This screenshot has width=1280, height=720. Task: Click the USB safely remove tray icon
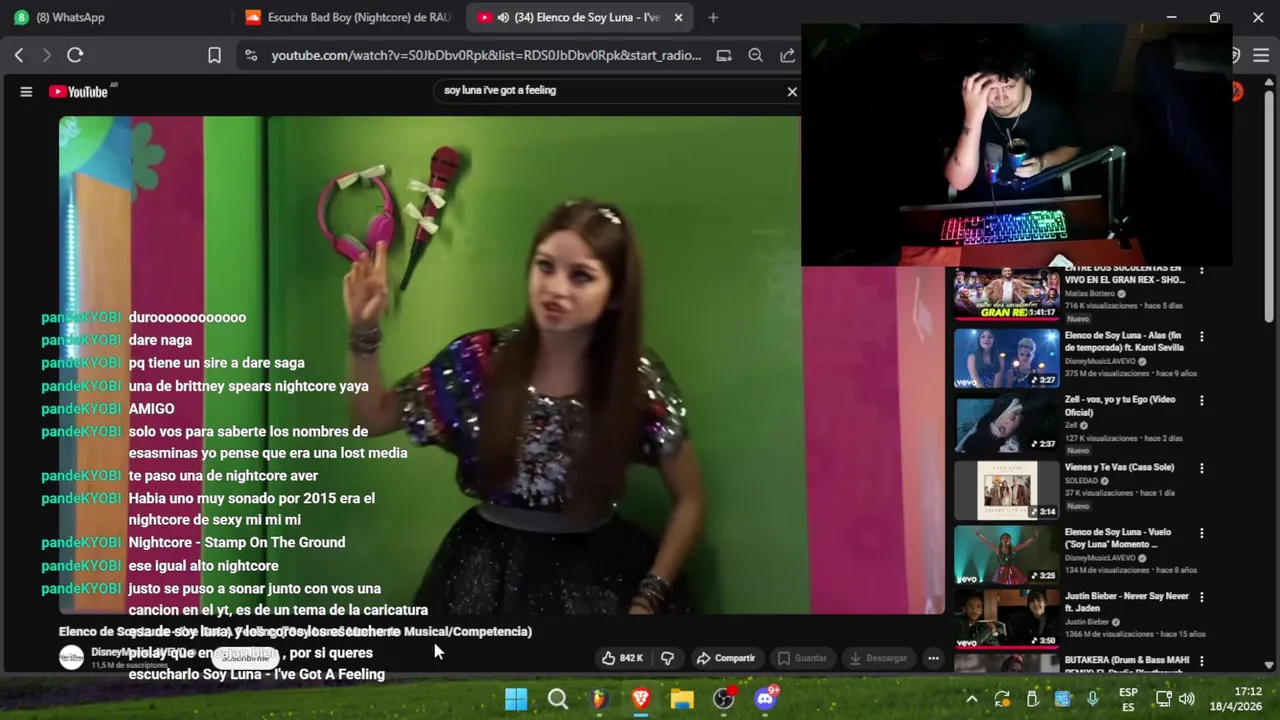point(1032,699)
